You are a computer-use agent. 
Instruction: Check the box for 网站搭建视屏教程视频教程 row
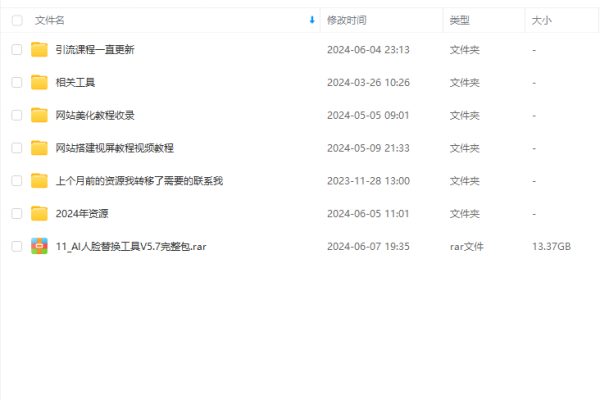pyautogui.click(x=16, y=148)
